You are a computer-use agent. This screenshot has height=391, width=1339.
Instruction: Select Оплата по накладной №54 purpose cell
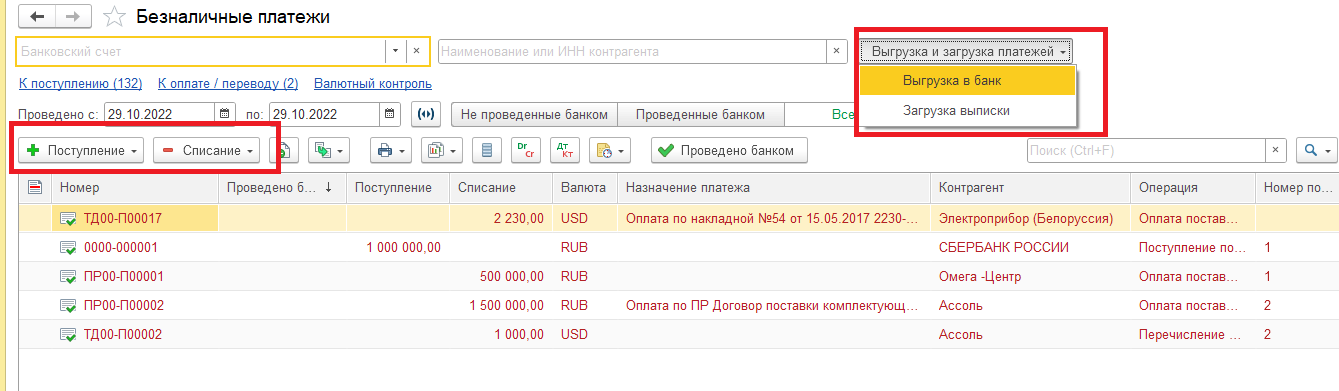[774, 218]
